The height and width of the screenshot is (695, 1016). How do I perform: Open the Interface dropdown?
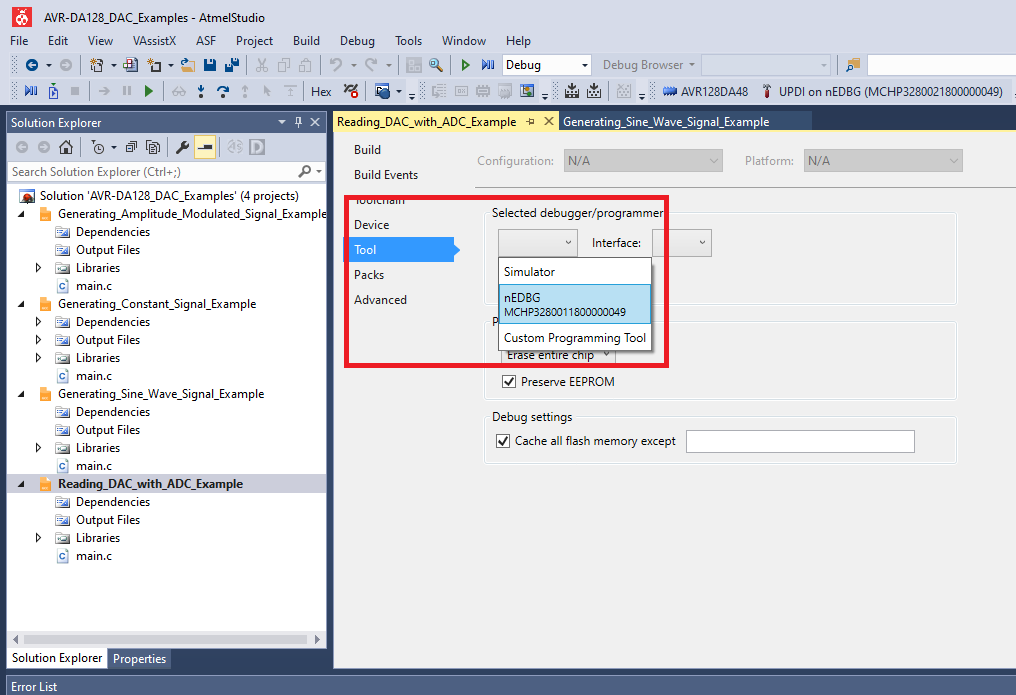681,243
